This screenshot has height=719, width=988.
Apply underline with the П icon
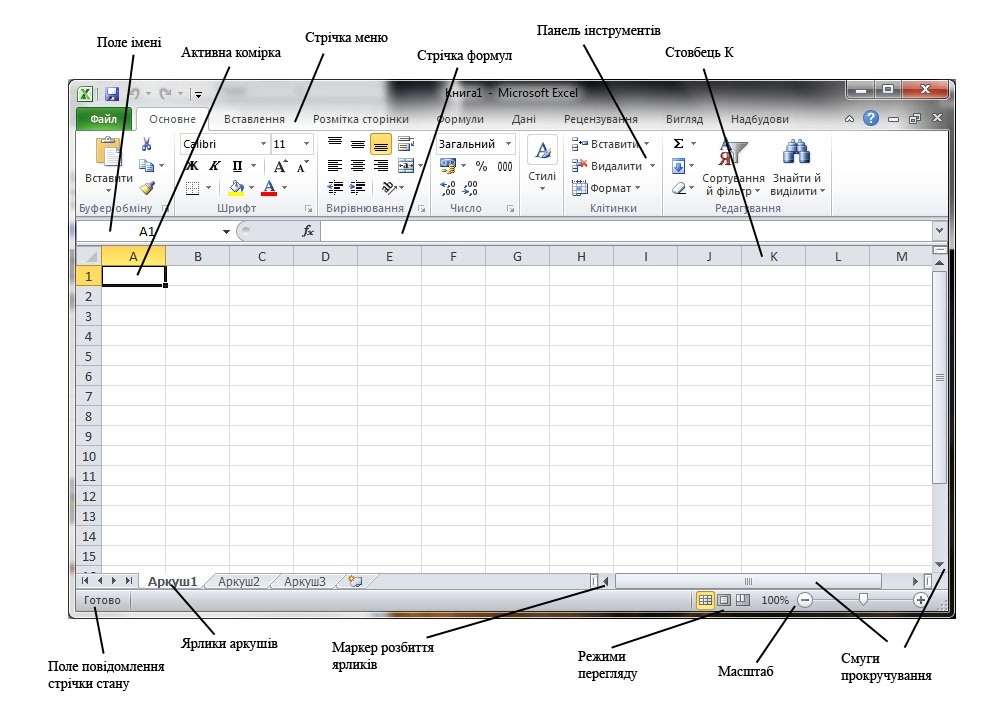(237, 166)
